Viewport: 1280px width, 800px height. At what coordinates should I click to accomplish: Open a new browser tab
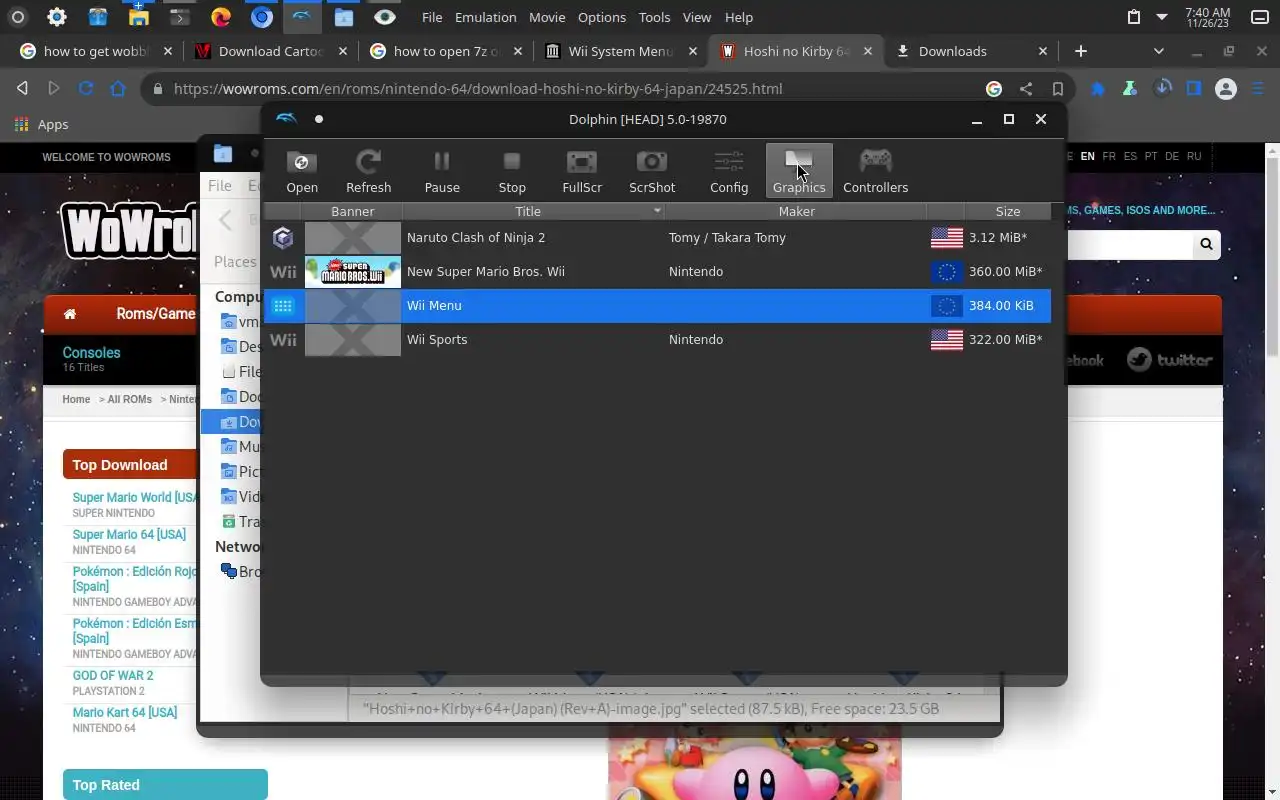tap(1080, 51)
